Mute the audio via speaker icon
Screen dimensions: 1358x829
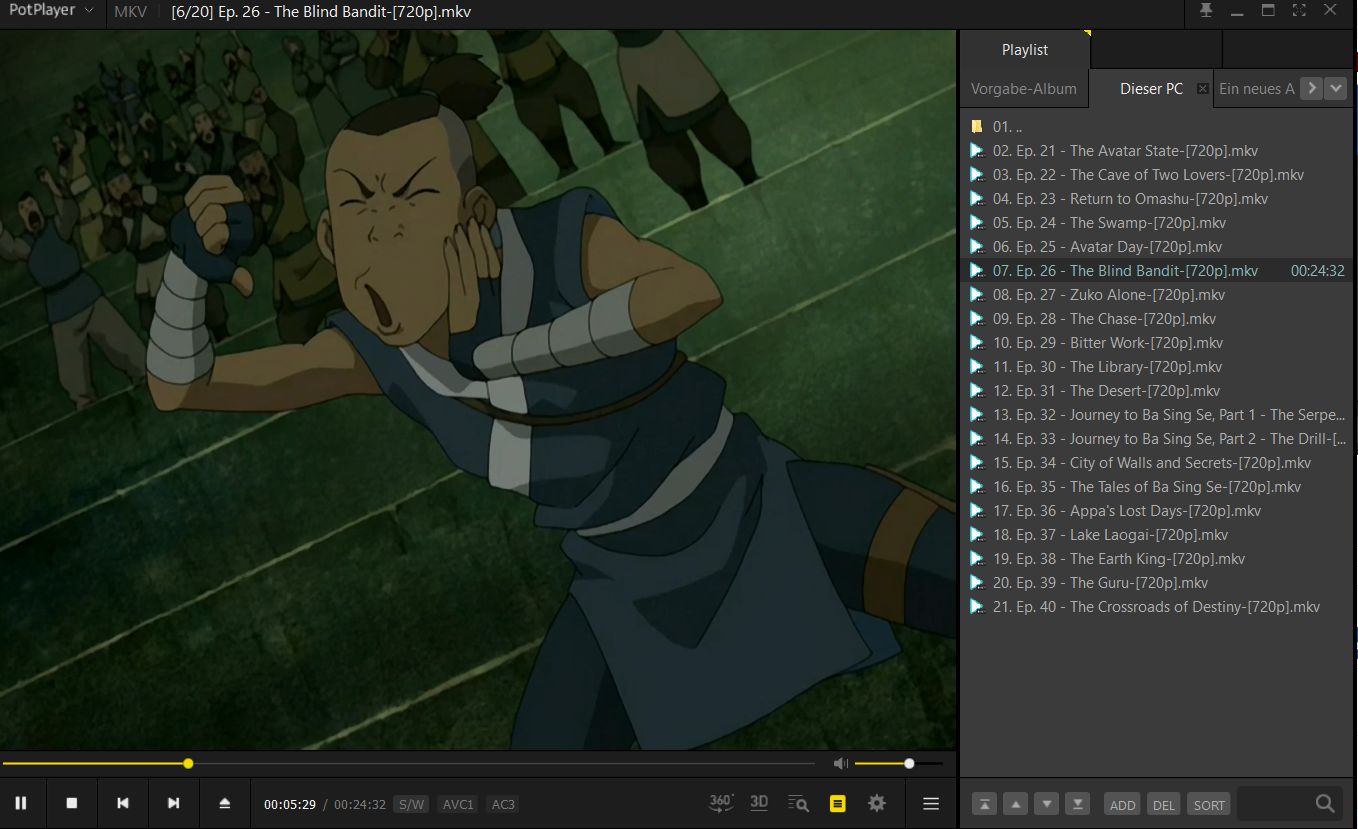tap(840, 763)
